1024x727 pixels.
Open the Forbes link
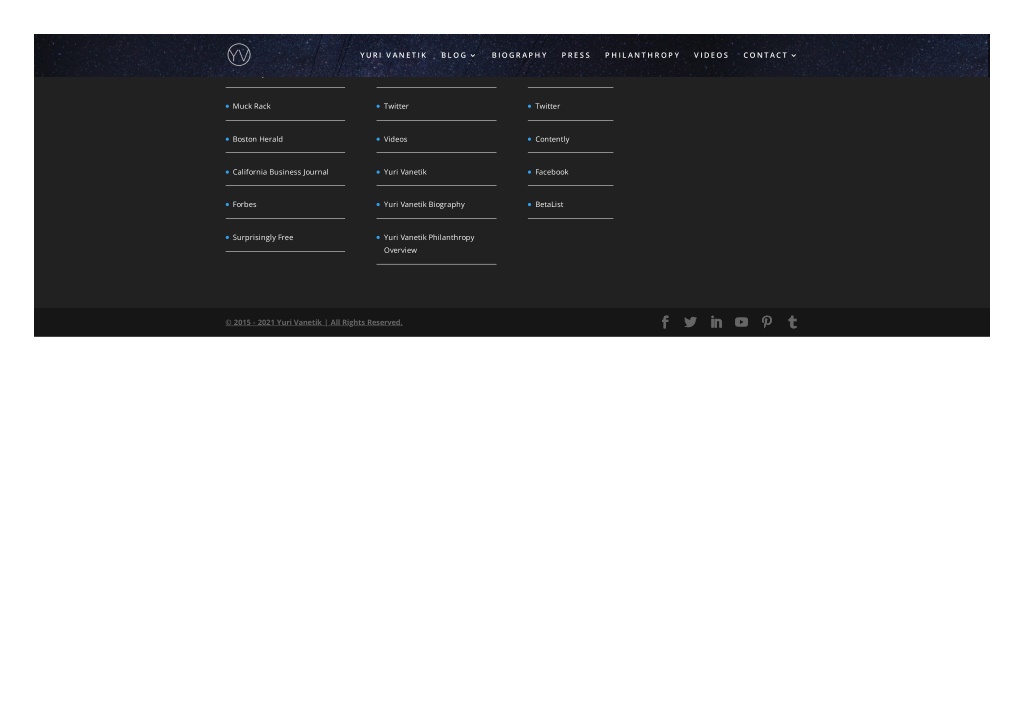click(244, 204)
